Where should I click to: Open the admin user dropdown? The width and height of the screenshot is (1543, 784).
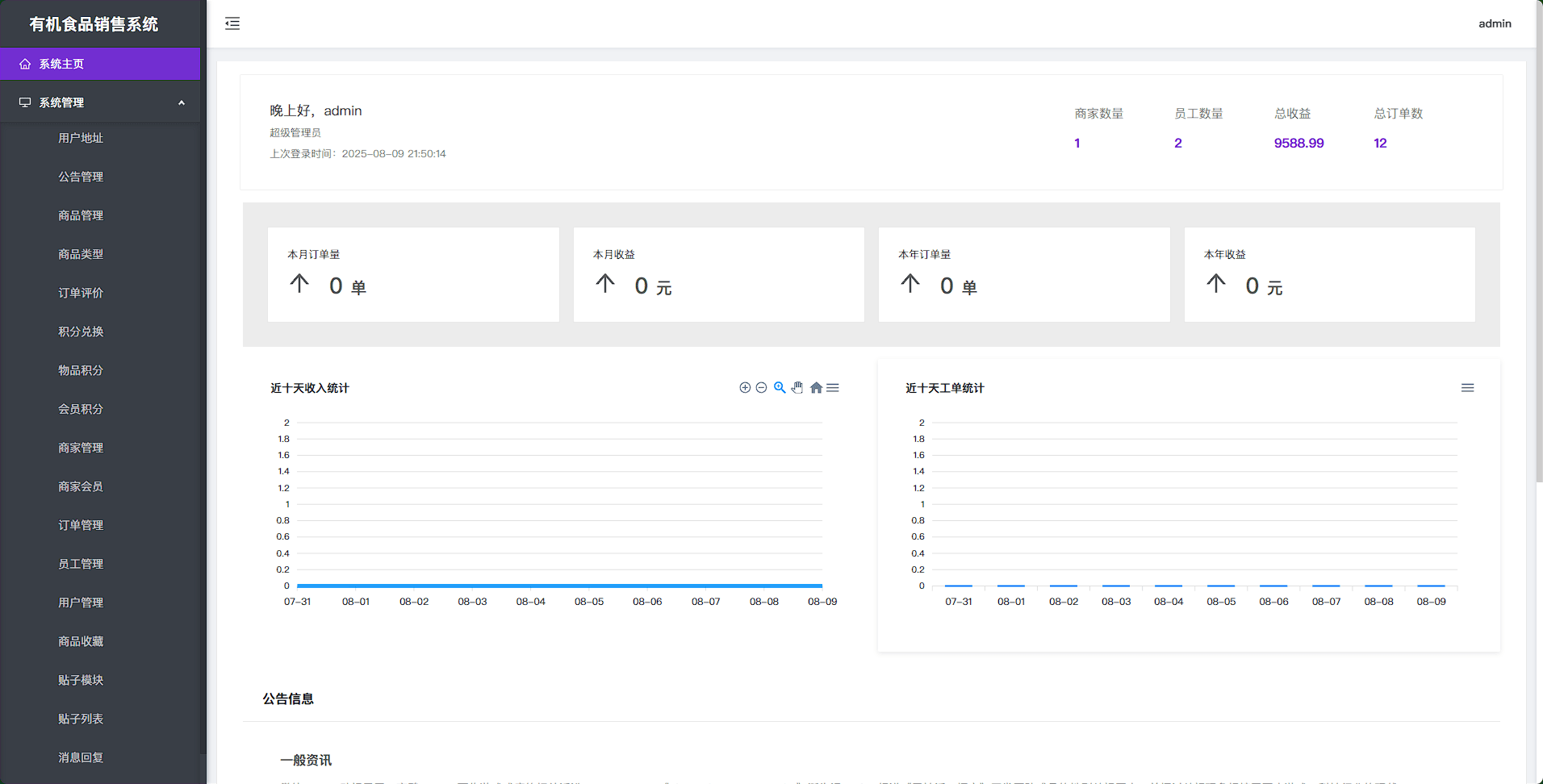click(x=1495, y=23)
